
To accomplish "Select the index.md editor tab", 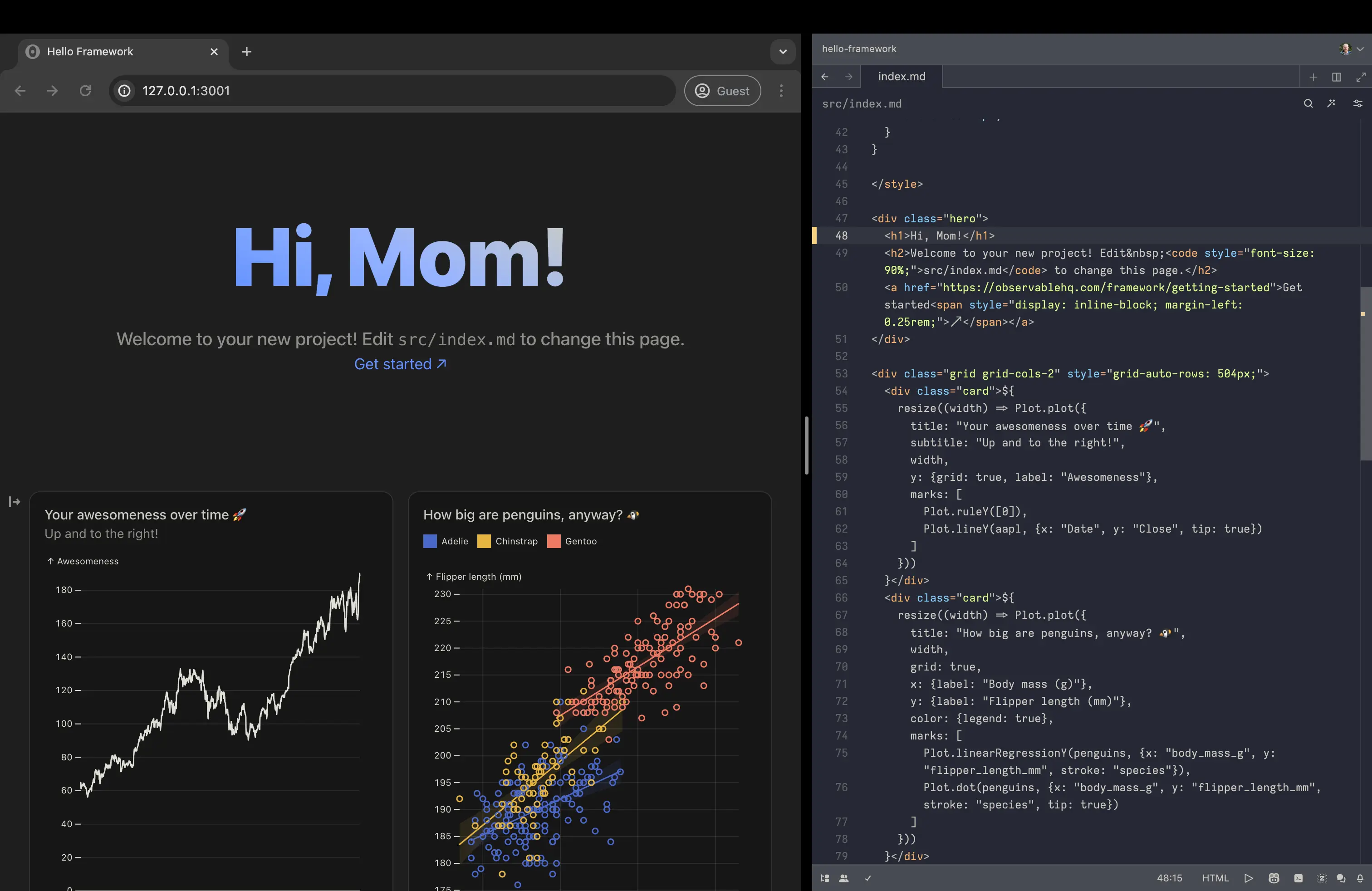I will tap(901, 77).
